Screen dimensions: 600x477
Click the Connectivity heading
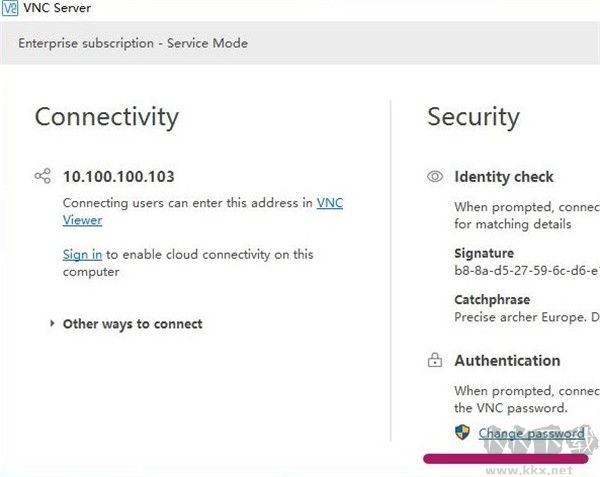pos(106,117)
